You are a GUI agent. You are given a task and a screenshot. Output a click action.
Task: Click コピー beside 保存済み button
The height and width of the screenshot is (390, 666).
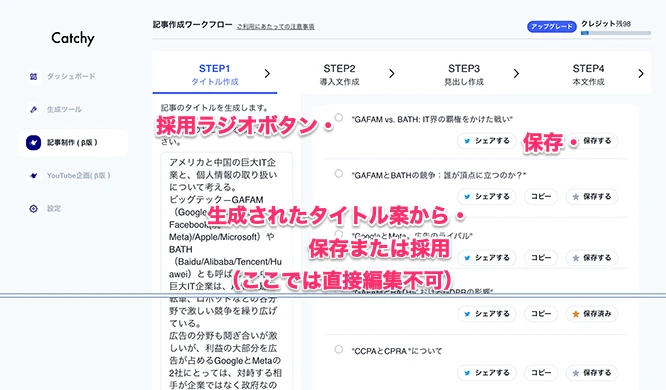click(541, 314)
